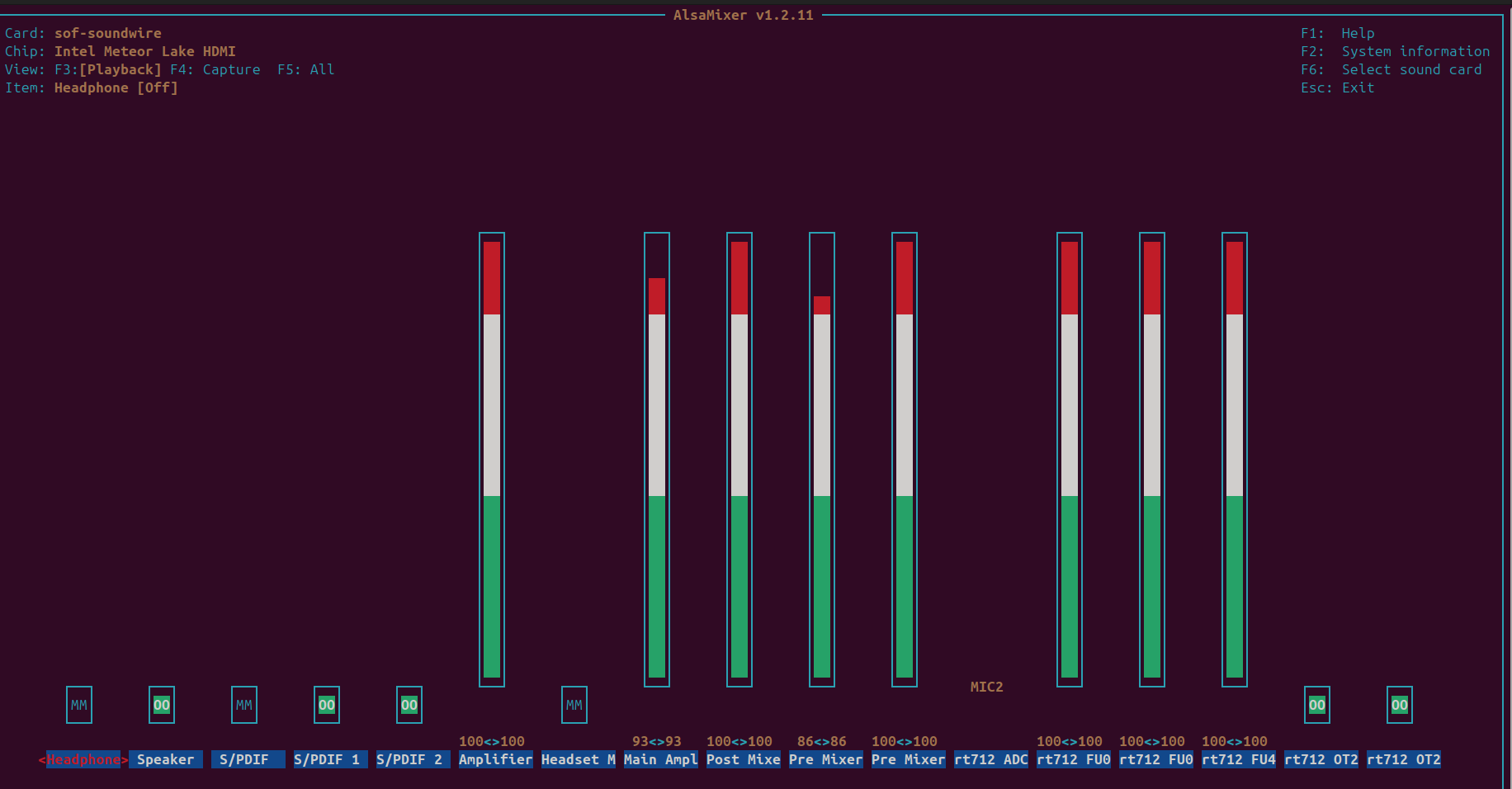Click rt712 FU0 bar adjacent to rt712 ADC
The height and width of the screenshot is (789, 1512).
1070,460
